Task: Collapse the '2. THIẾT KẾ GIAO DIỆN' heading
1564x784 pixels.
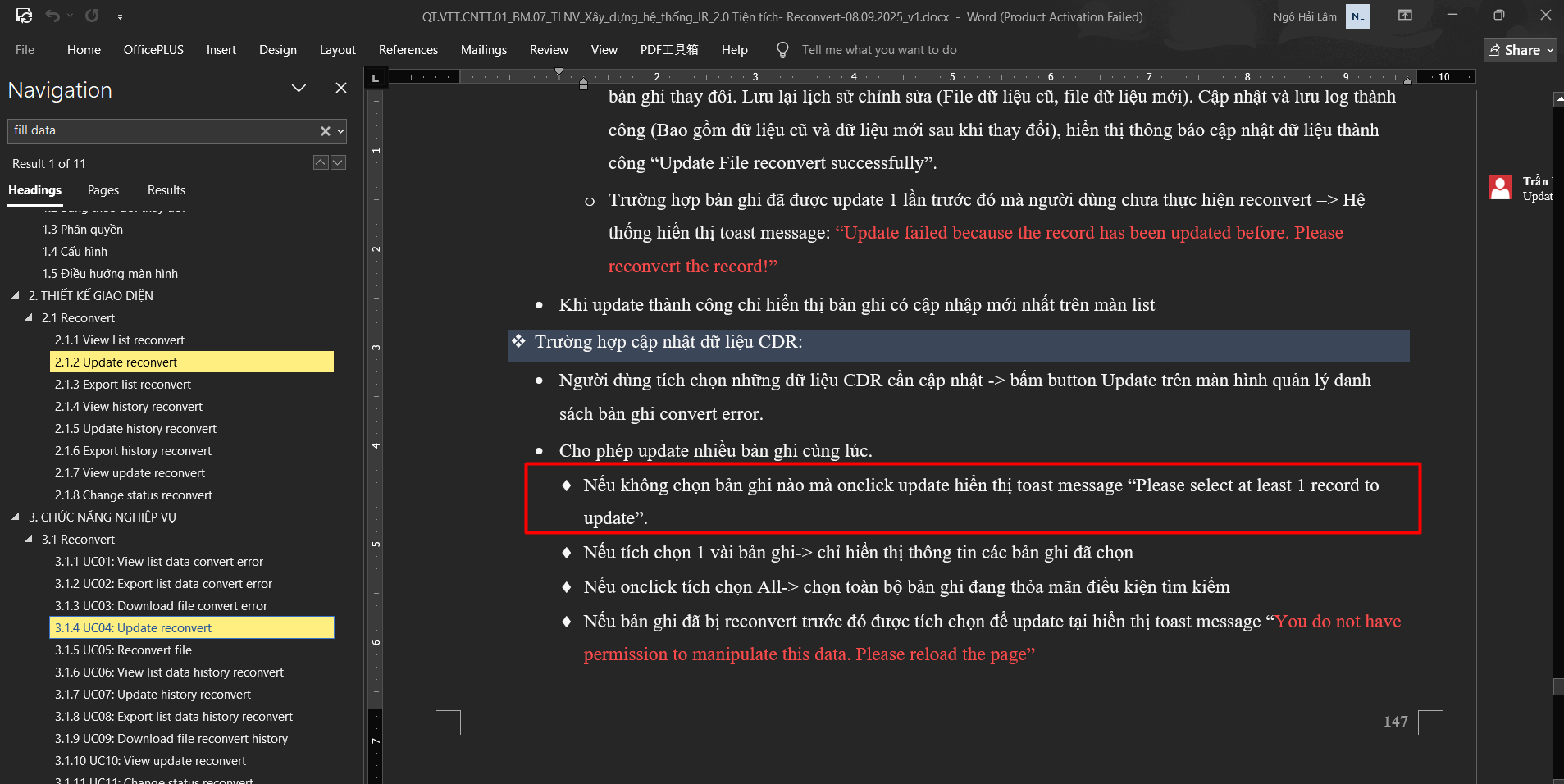Action: point(16,295)
